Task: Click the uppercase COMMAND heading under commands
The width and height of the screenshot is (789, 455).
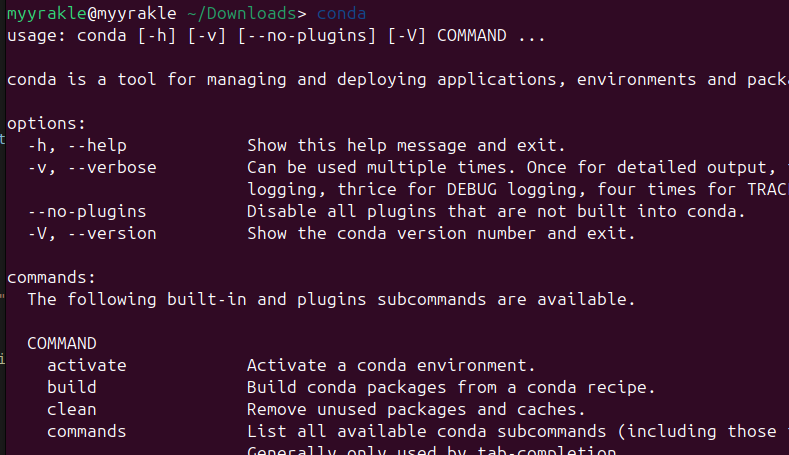Action: [62, 343]
